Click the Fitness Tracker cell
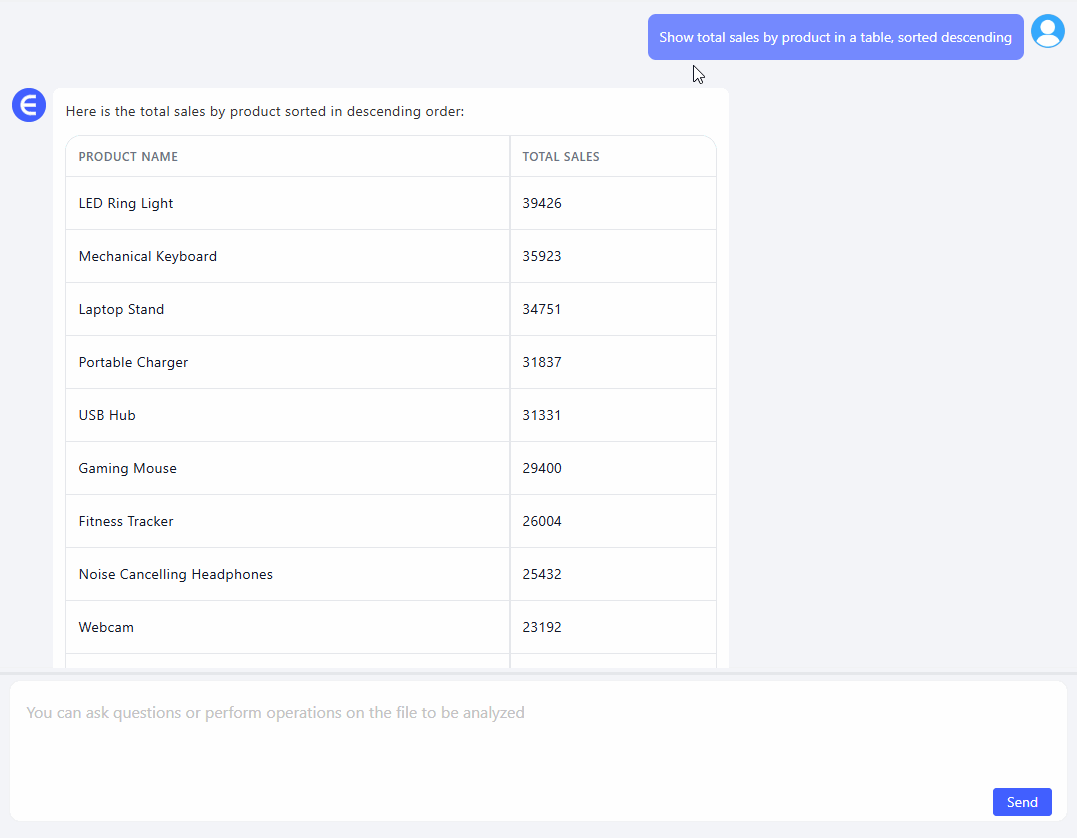The height and width of the screenshot is (838, 1077). (x=126, y=521)
